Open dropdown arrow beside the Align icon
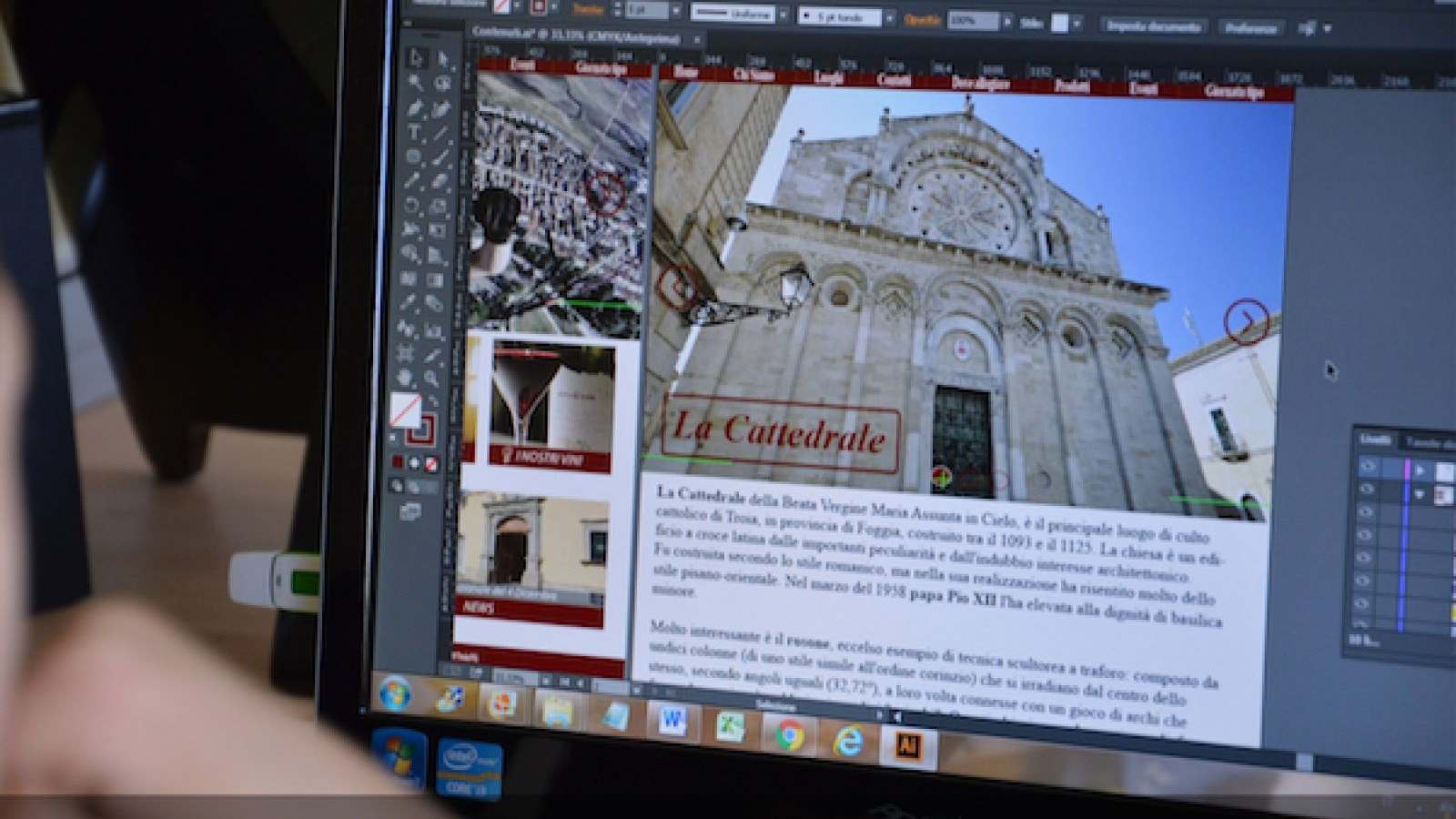The image size is (1456, 819). (1328, 29)
